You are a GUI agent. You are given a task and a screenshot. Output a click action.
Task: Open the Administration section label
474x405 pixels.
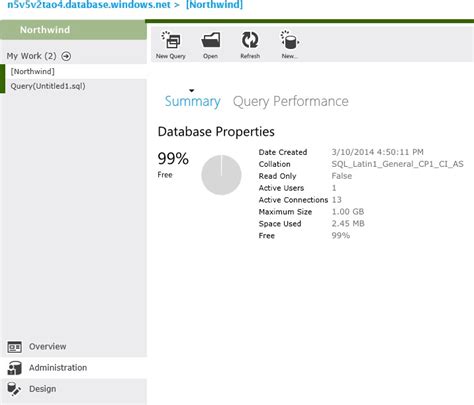tap(58, 368)
